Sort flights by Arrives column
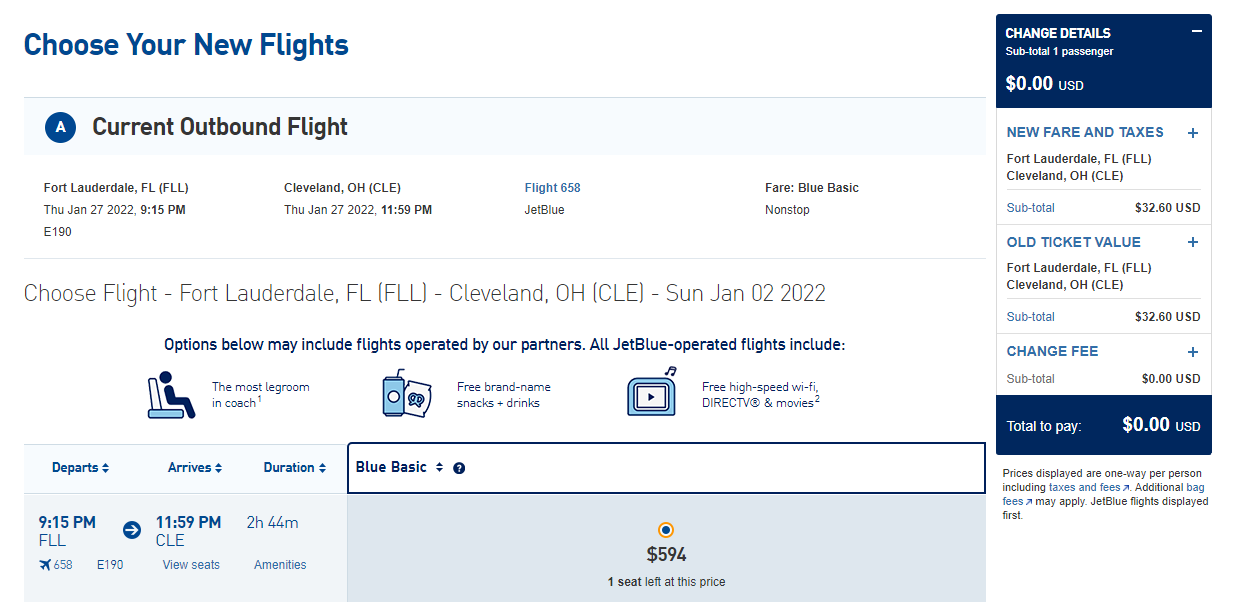The height and width of the screenshot is (608, 1237). (x=195, y=468)
